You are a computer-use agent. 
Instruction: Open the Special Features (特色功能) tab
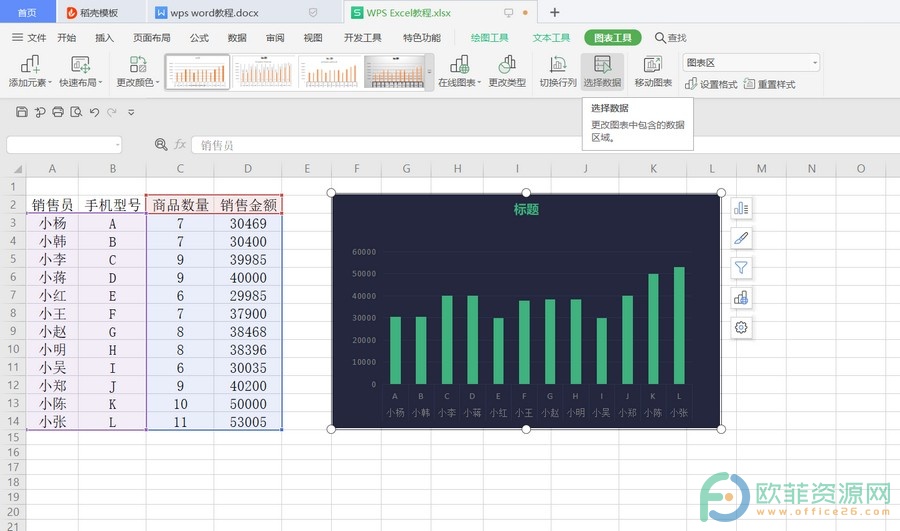[x=422, y=38]
